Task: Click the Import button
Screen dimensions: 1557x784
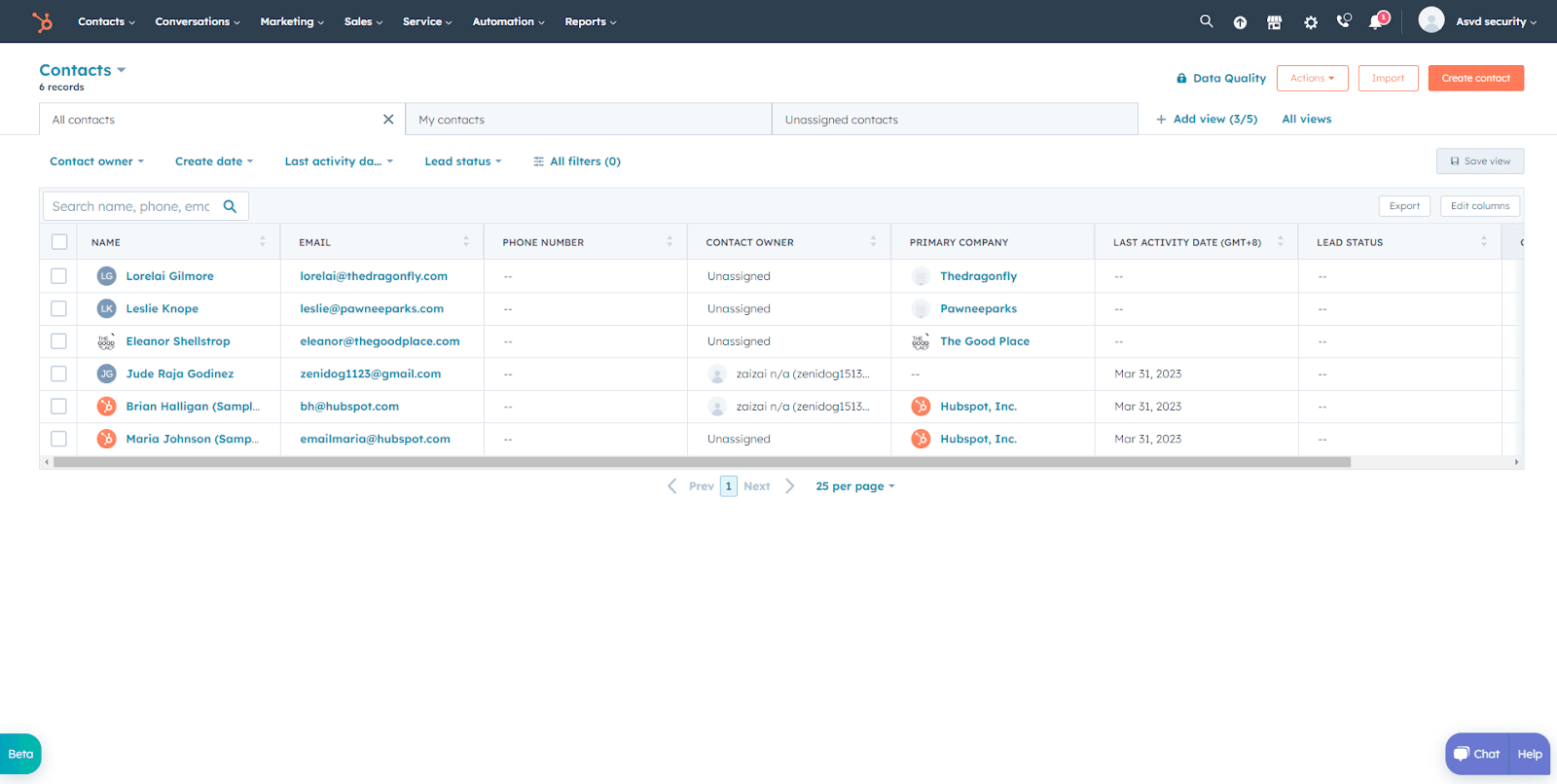Action: (x=1388, y=78)
